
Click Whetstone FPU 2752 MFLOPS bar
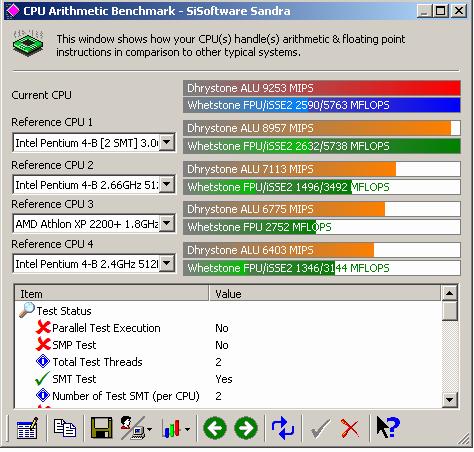point(322,227)
